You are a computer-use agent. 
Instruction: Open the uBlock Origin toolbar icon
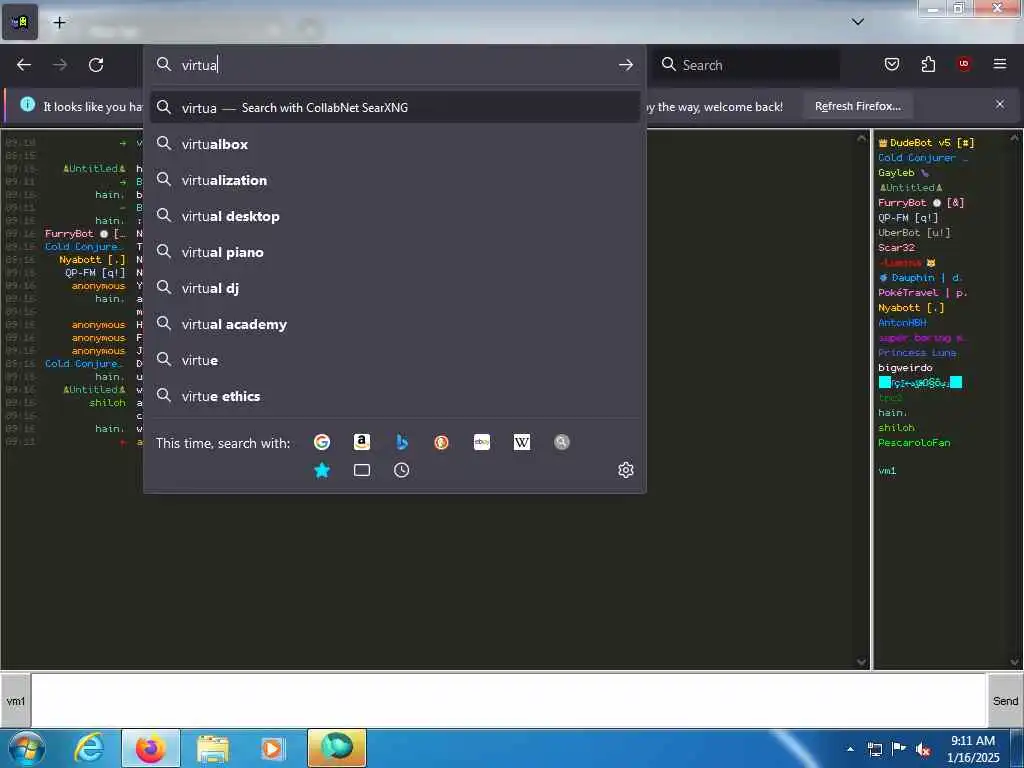pos(963,64)
